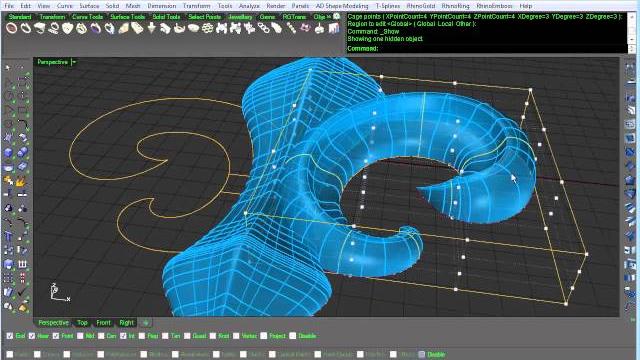Click the Command input line

click(486, 49)
